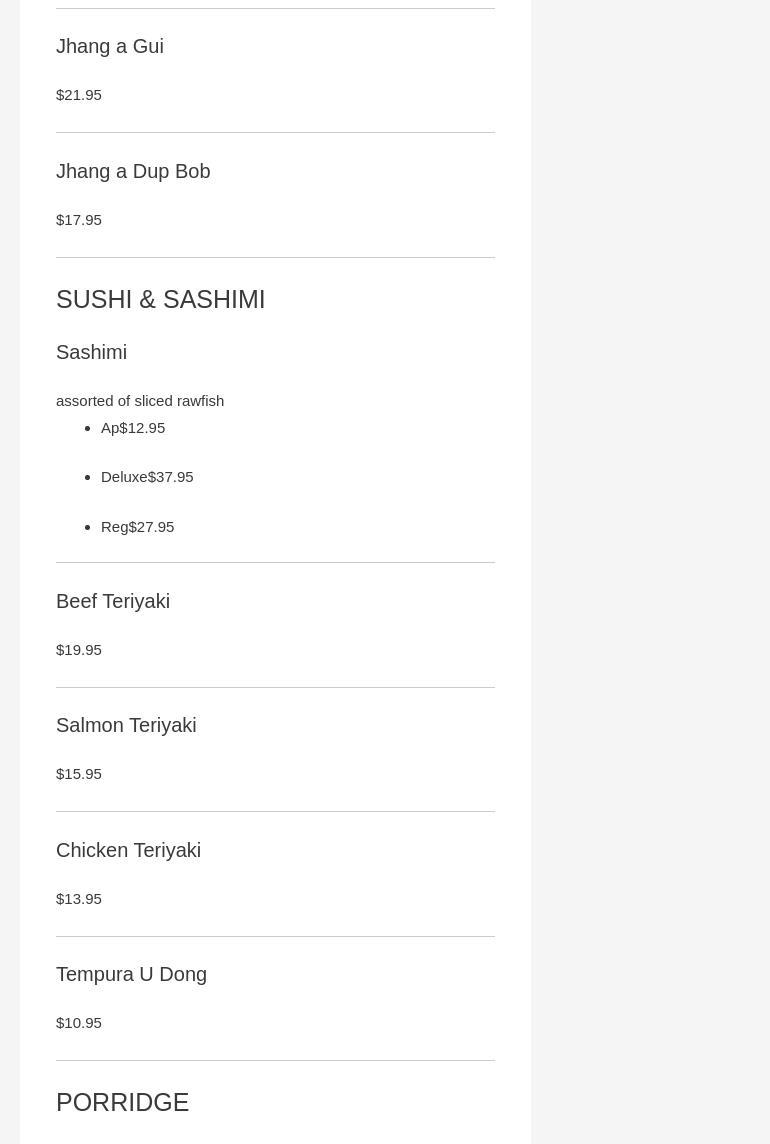The height and width of the screenshot is (1144, 770).
Task: Select the $10.95 Tempura U Dong price
Action: pos(79,1023)
